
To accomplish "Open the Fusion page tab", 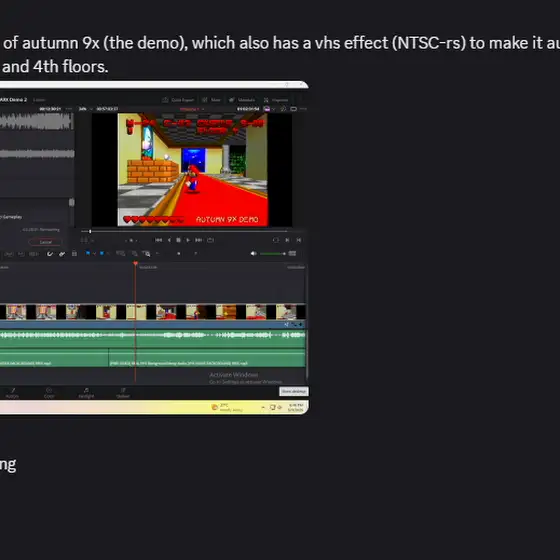I will 12,393.
